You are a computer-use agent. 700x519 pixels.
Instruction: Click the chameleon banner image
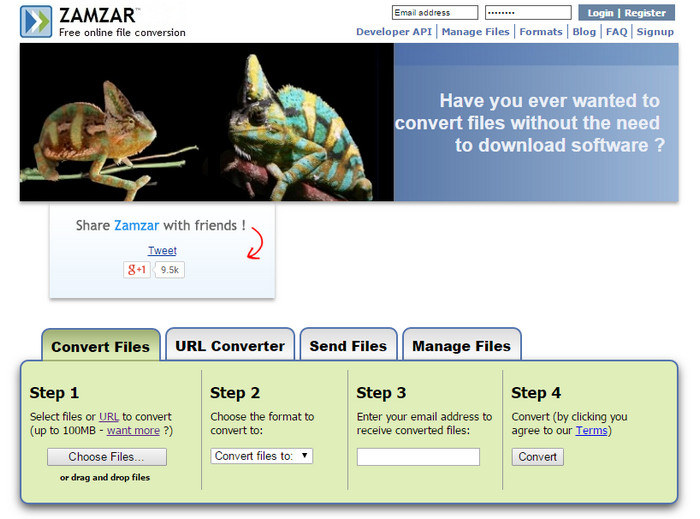pos(207,122)
